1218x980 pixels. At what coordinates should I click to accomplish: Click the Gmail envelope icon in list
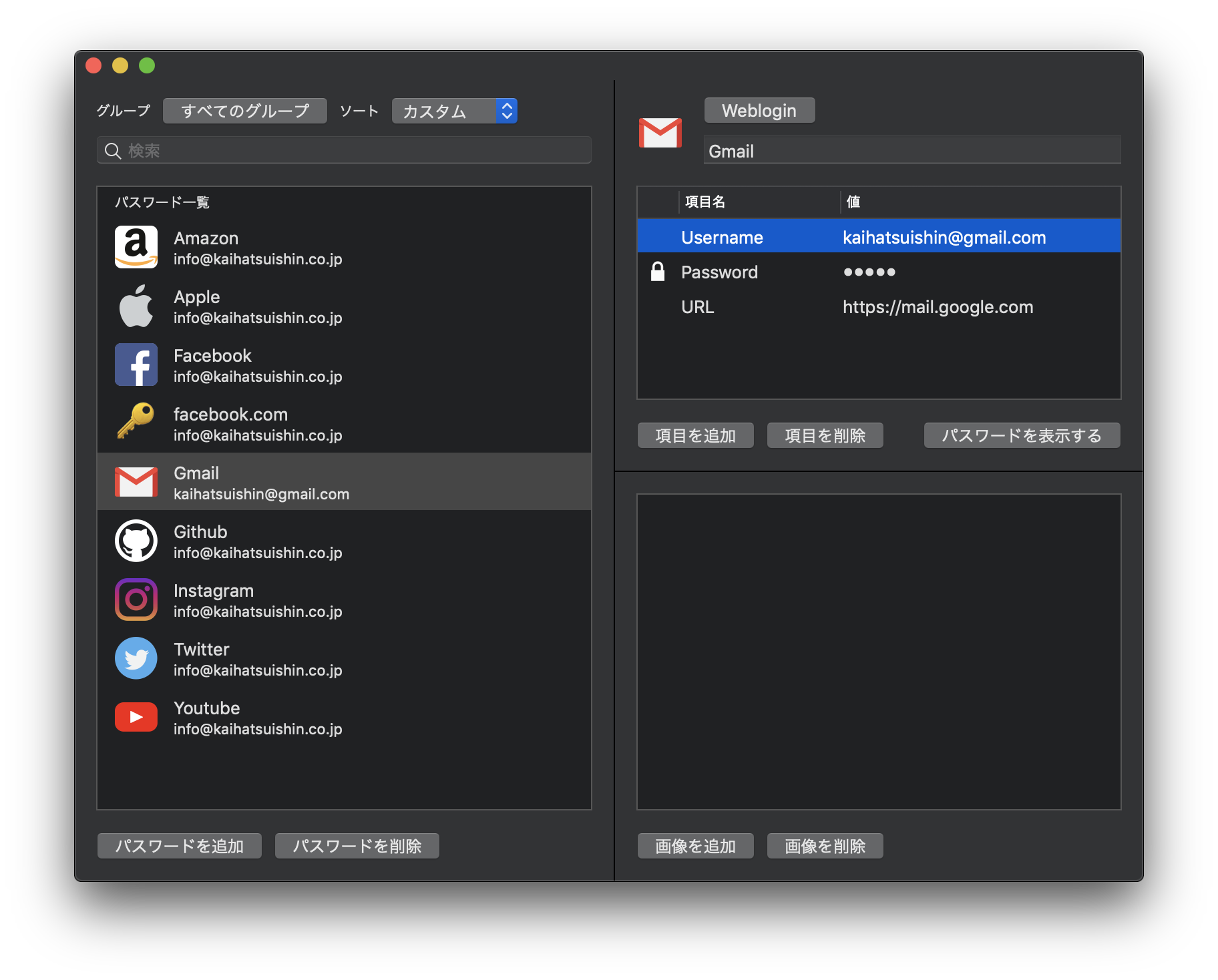pyautogui.click(x=136, y=482)
